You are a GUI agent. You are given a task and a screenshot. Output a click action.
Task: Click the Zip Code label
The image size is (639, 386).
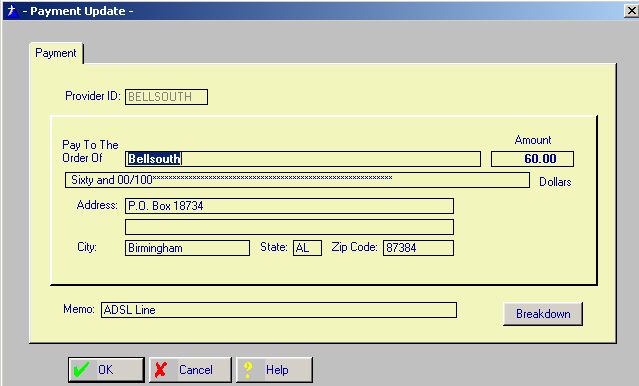pyautogui.click(x=354, y=247)
